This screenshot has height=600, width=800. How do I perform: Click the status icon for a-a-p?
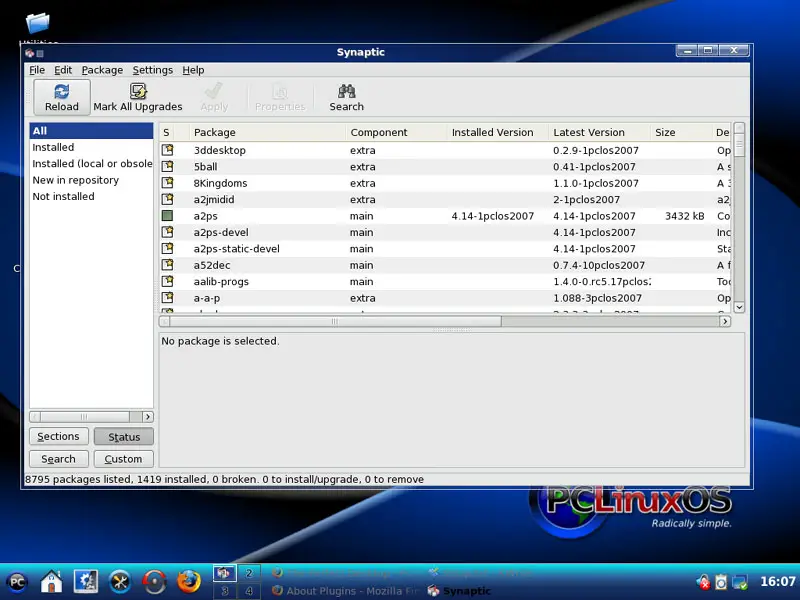pyautogui.click(x=167, y=297)
